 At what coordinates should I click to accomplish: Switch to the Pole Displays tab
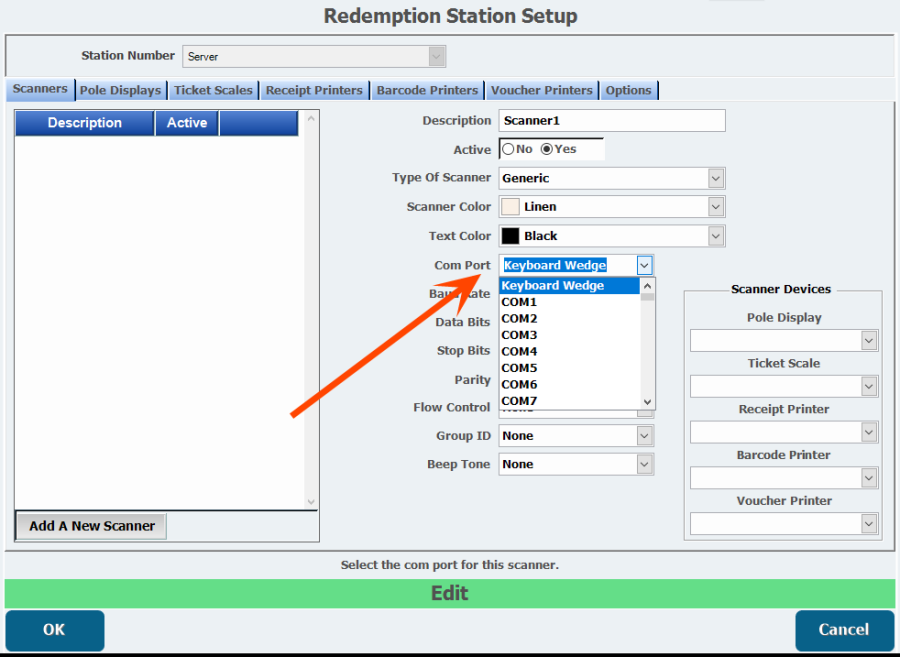point(120,90)
